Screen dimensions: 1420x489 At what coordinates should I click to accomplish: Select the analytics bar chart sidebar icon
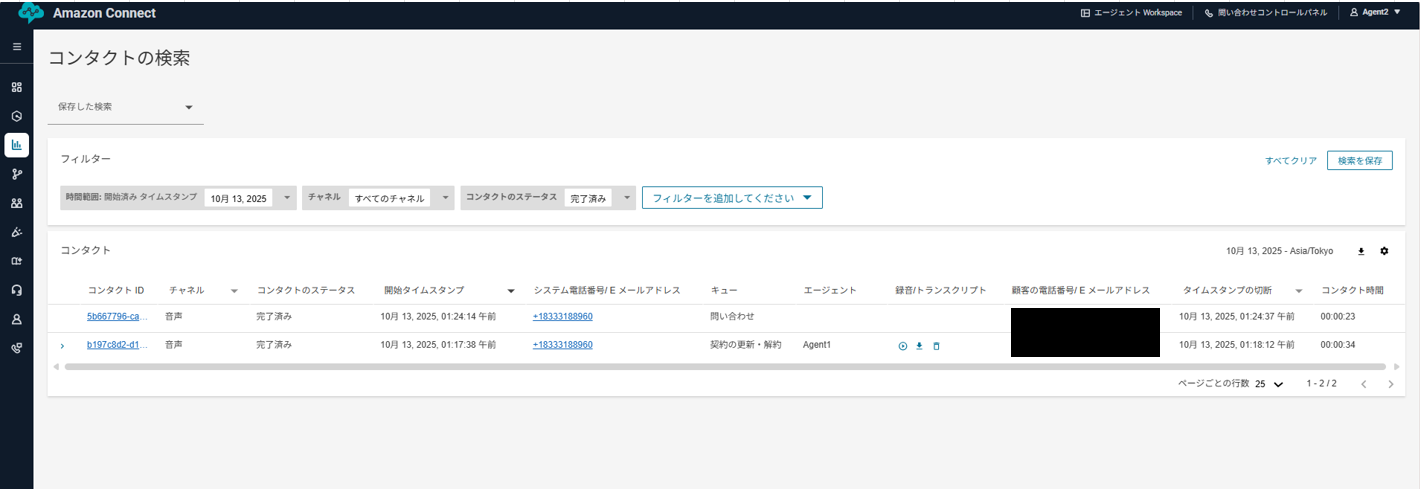tap(16, 145)
